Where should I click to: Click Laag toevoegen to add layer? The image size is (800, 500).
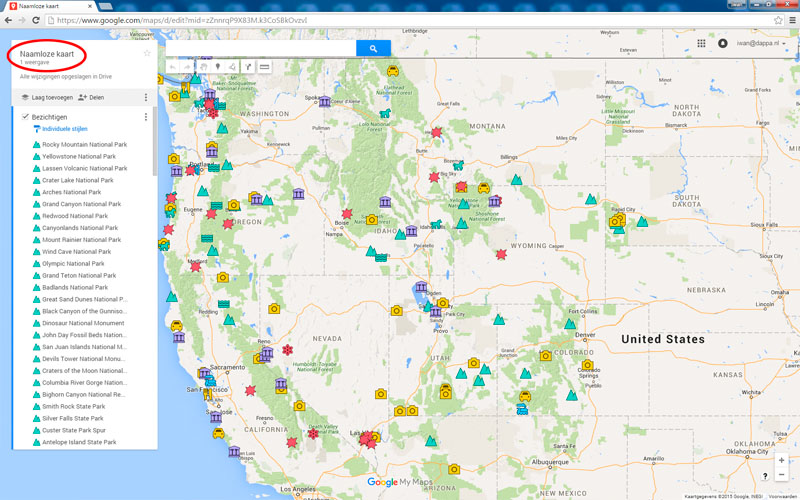point(46,97)
